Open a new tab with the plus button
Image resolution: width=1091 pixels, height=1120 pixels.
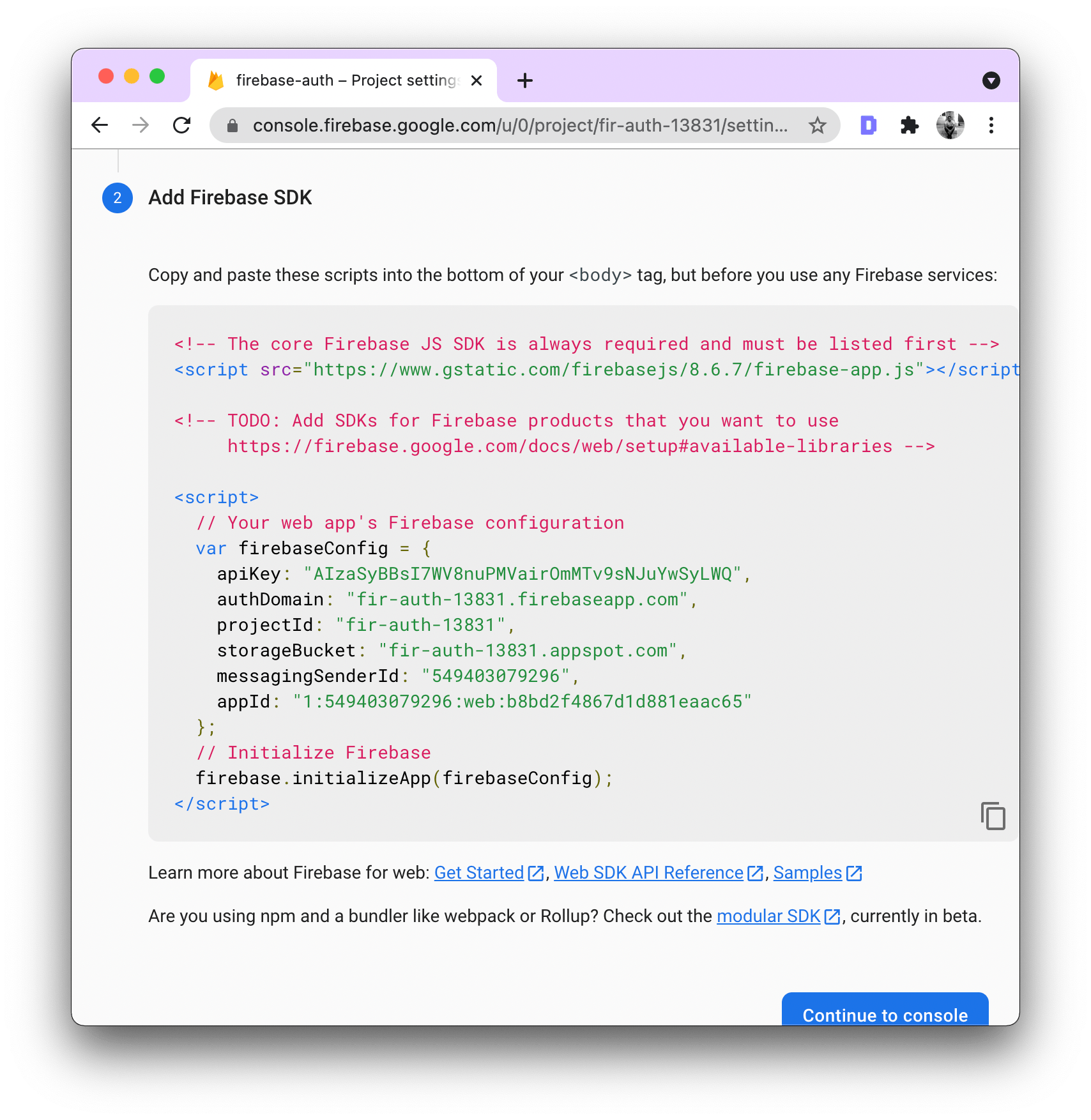tap(525, 80)
